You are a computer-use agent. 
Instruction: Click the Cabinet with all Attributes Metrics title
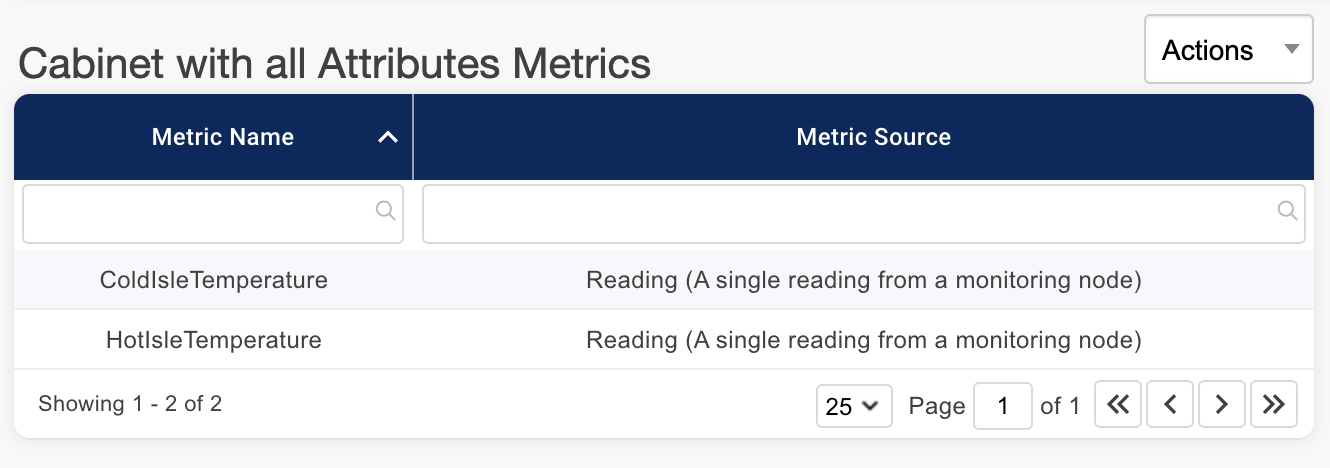335,64
